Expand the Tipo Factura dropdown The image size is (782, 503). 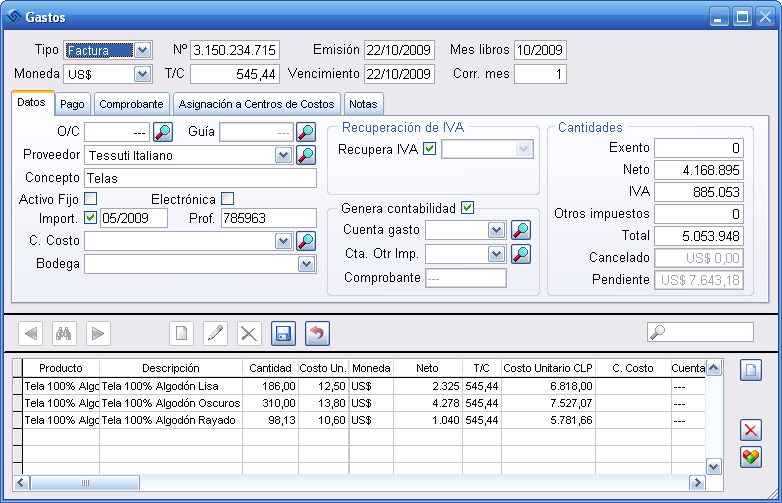coord(143,50)
